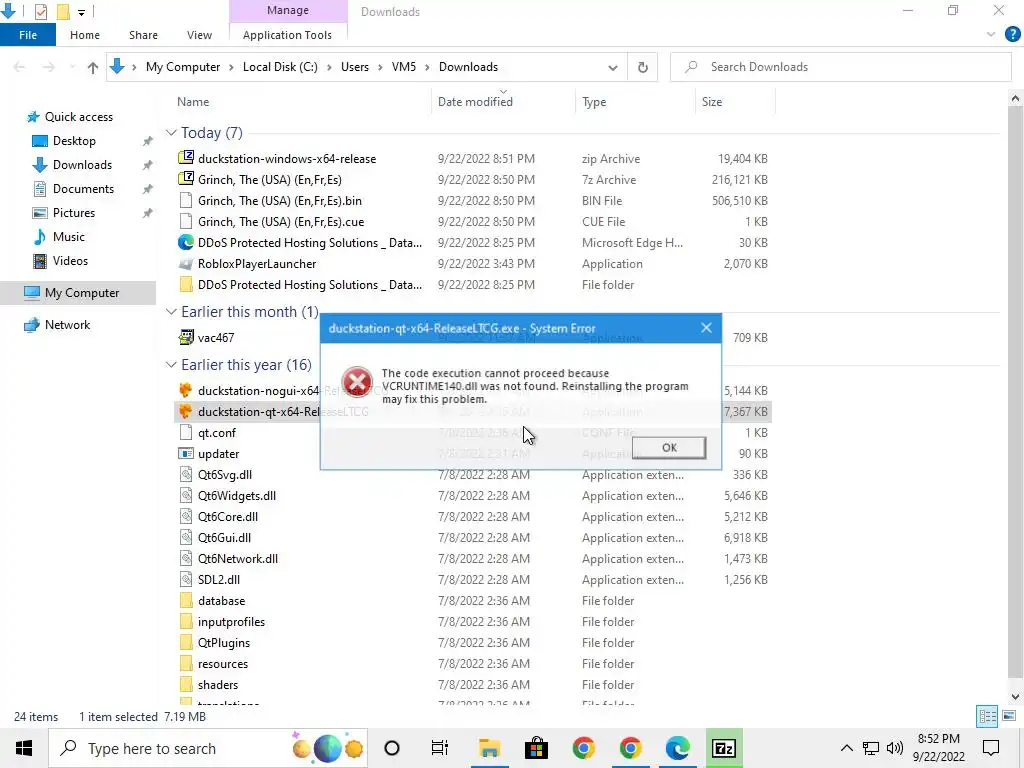Open Quick access in navigation pane
Screen dimensions: 1024x768
click(78, 117)
